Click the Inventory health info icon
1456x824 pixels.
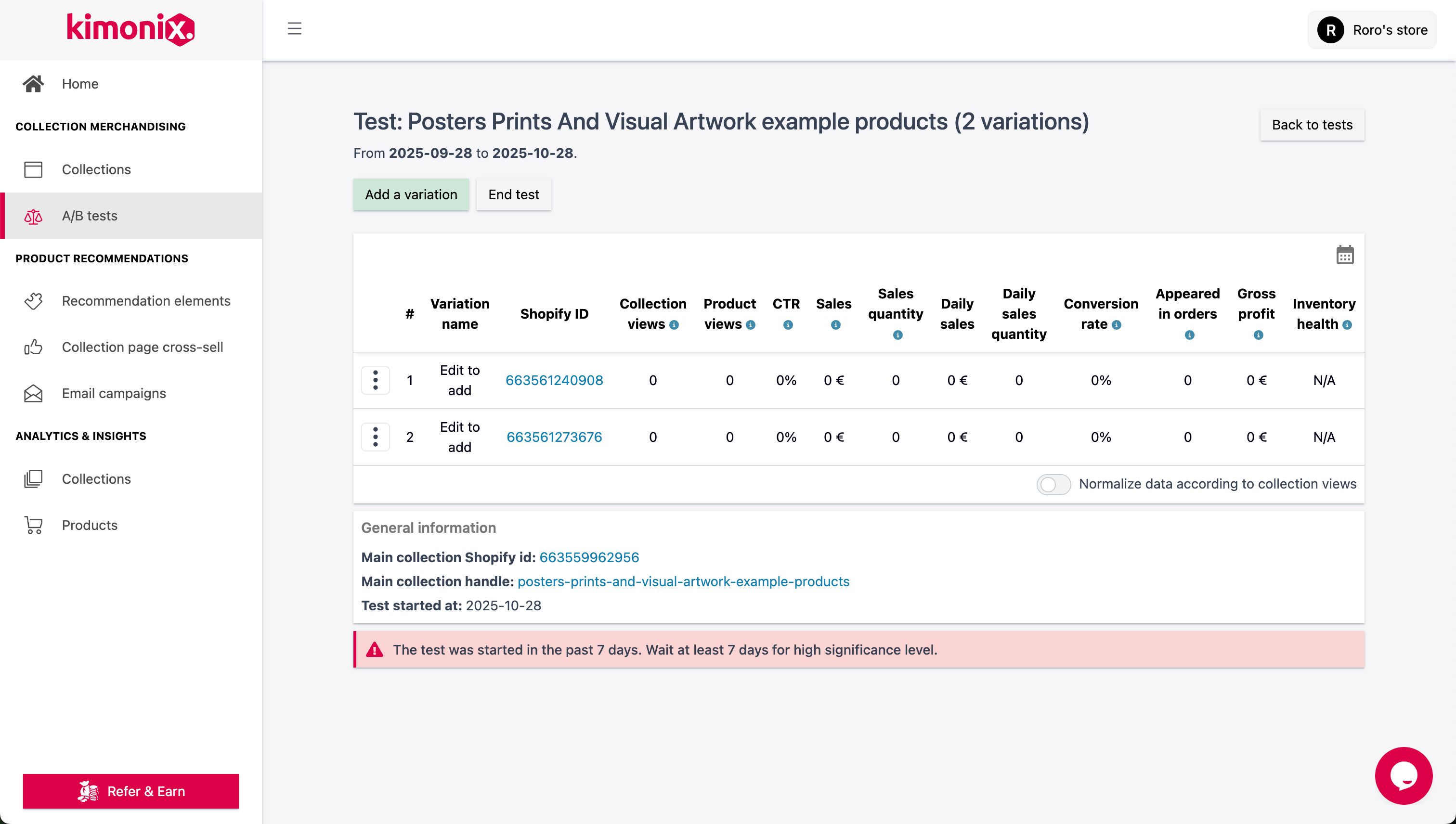point(1347,325)
